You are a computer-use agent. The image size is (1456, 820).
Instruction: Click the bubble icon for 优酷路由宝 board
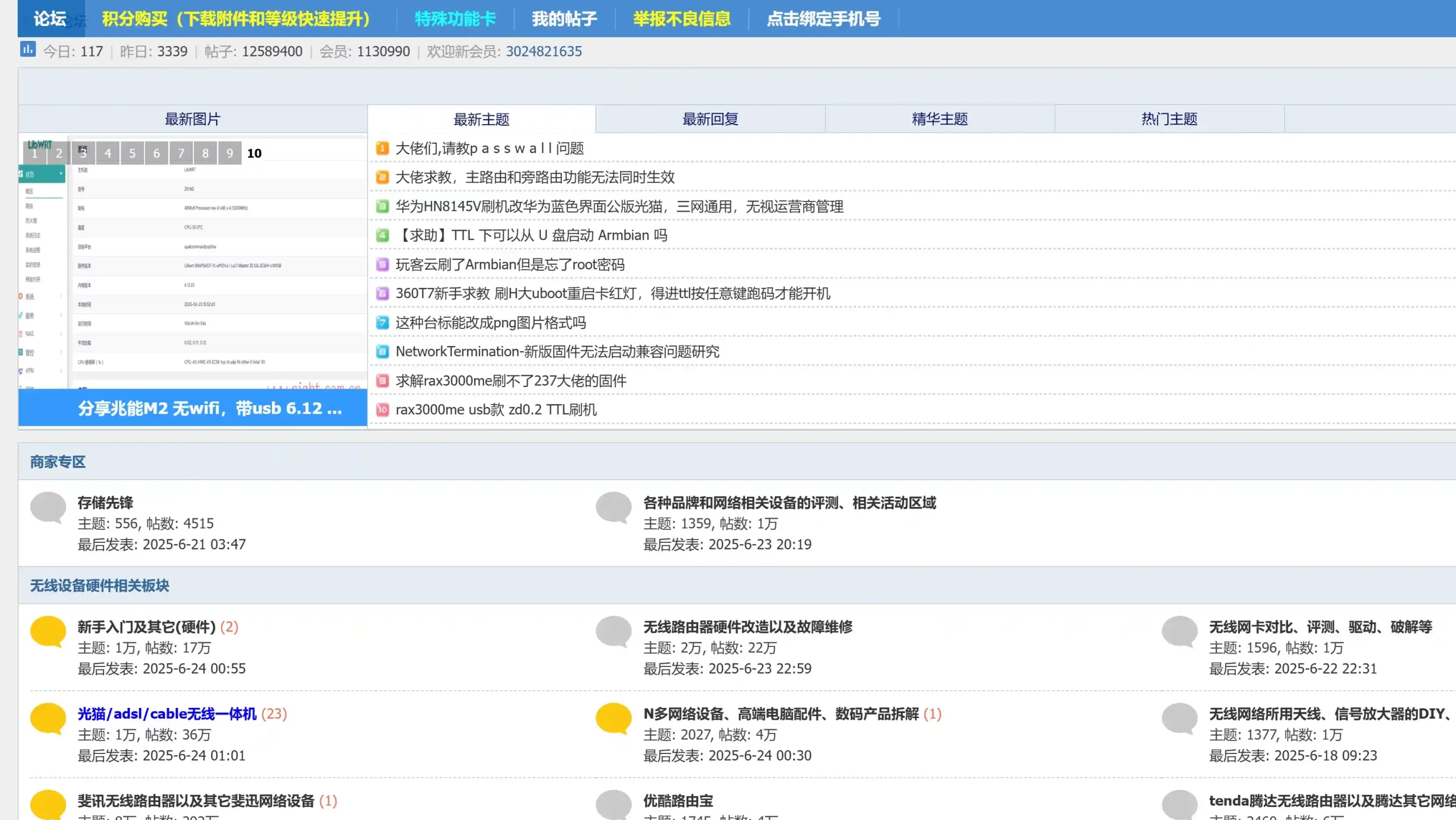[614, 805]
